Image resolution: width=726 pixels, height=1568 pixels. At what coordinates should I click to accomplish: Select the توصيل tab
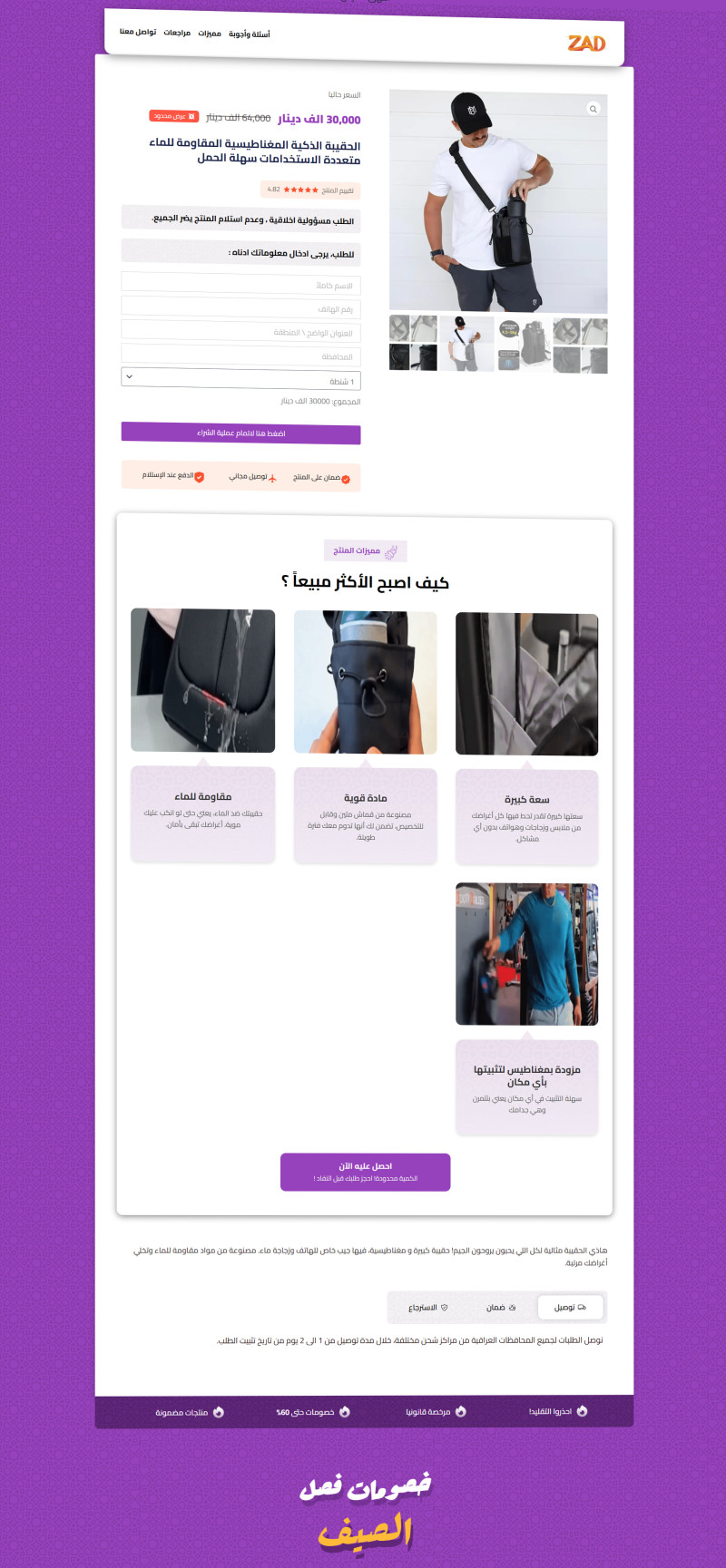pyautogui.click(x=570, y=1307)
